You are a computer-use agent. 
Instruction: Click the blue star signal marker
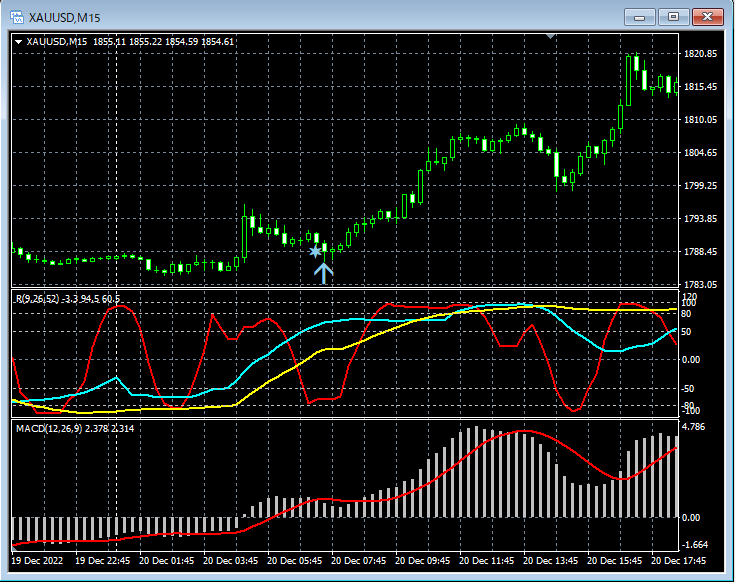tap(315, 252)
